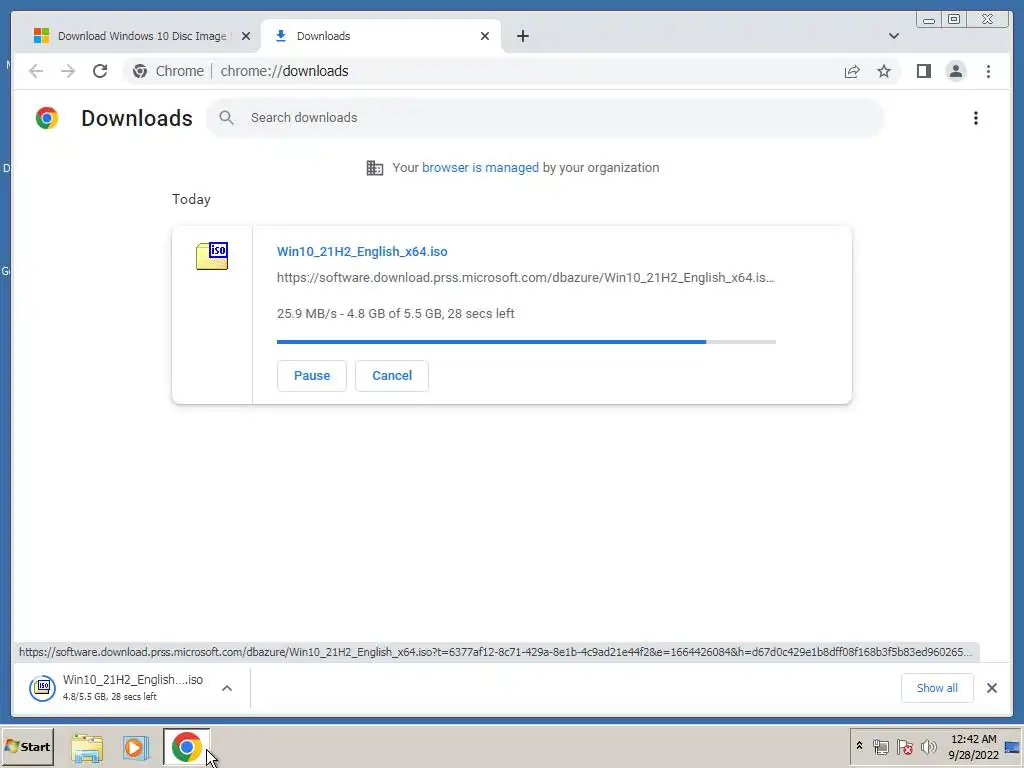Open the profile avatar icon

coord(955,71)
